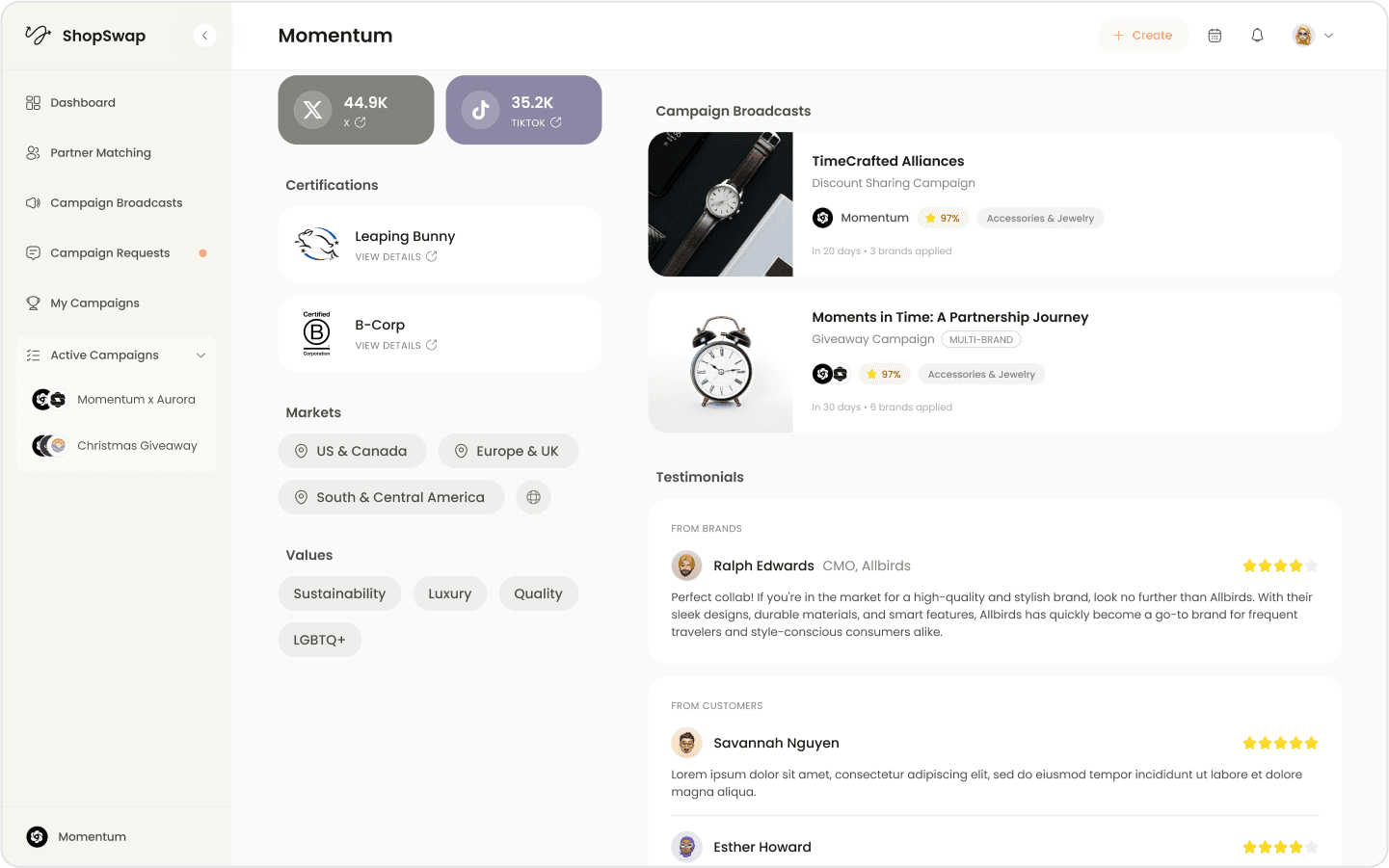Click the Create button
Viewport: 1389px width, 868px height.
1143,35
